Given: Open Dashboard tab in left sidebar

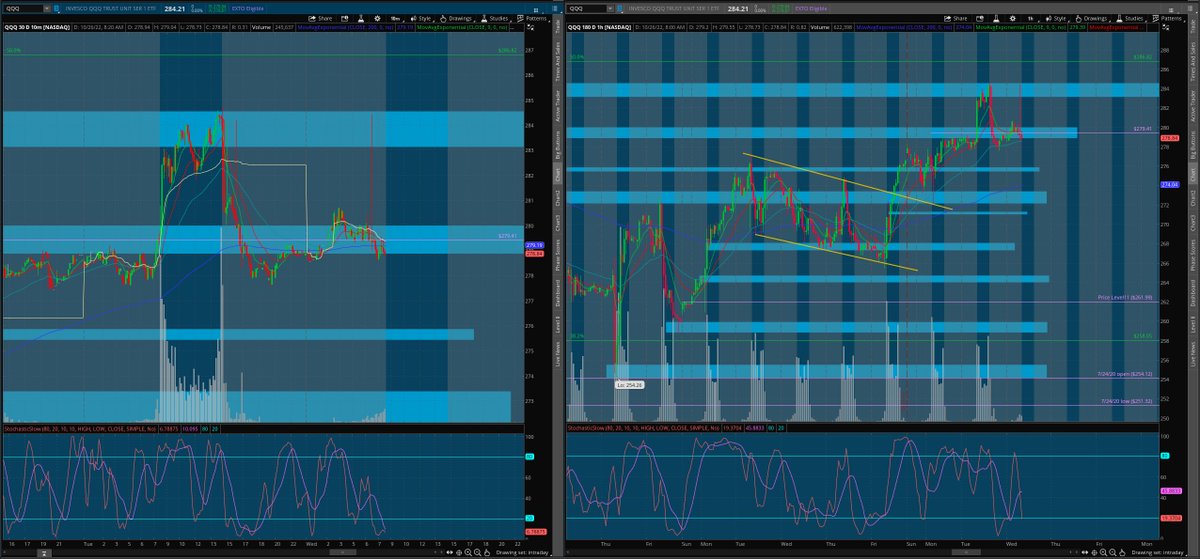Looking at the screenshot, I should (556, 292).
